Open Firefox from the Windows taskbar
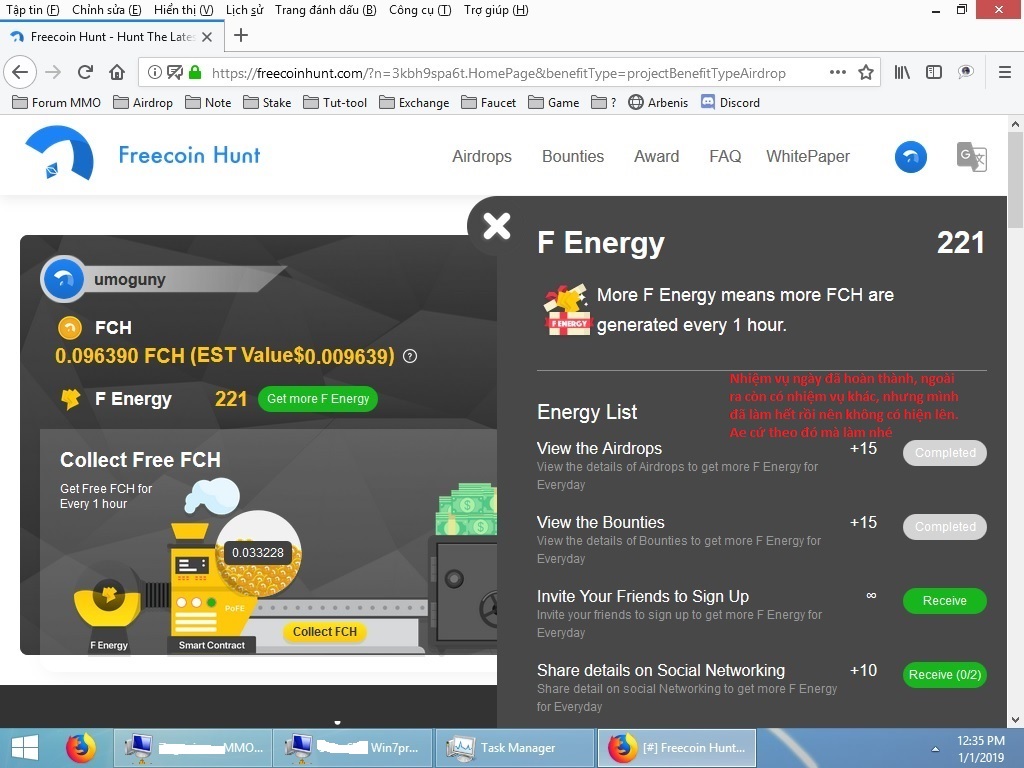Image resolution: width=1024 pixels, height=768 pixels. click(x=80, y=748)
